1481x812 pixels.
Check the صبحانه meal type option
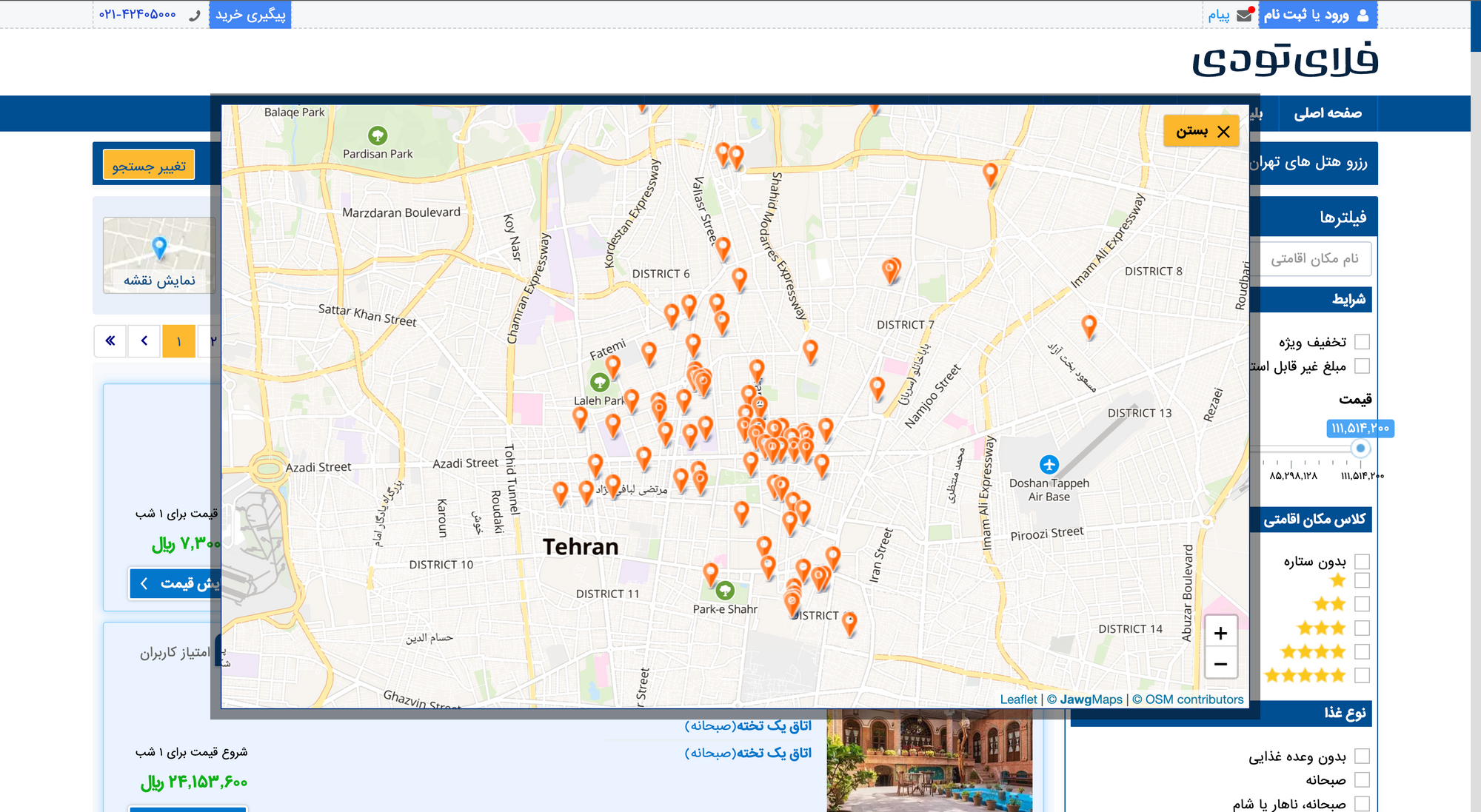click(x=1362, y=780)
